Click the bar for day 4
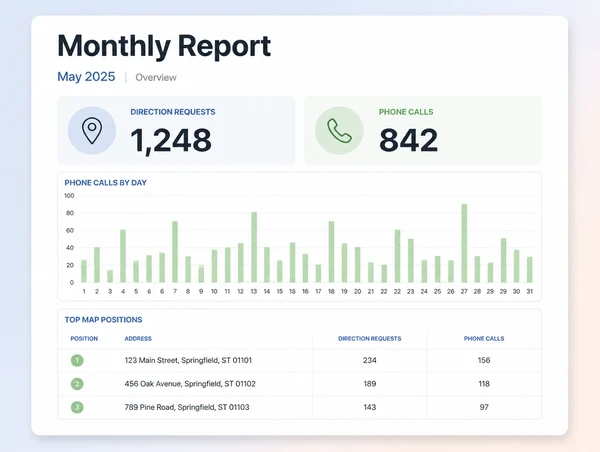Screen dimensions: 600x452 tap(123, 256)
